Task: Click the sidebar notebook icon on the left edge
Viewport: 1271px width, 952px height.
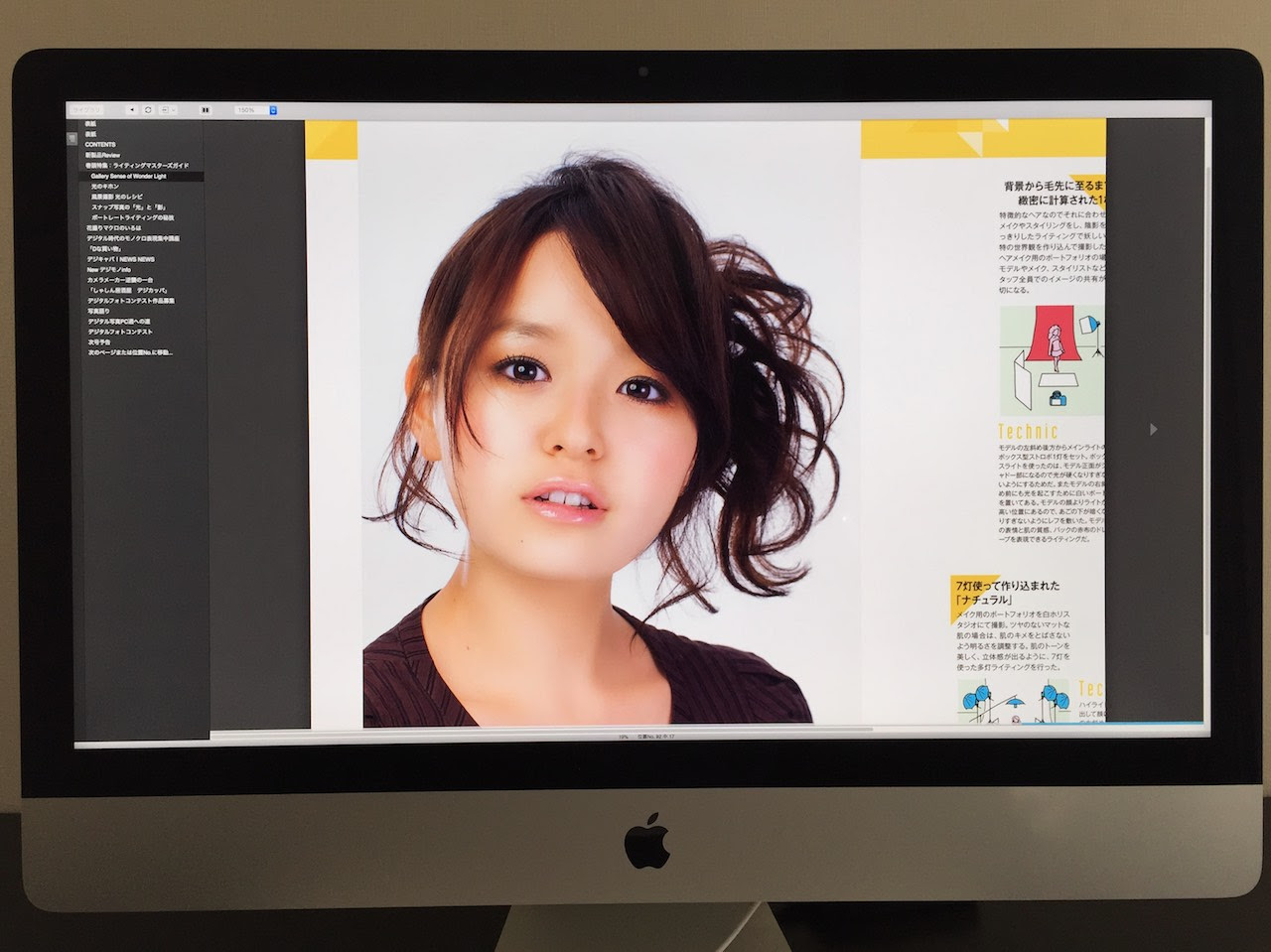Action: [x=71, y=138]
